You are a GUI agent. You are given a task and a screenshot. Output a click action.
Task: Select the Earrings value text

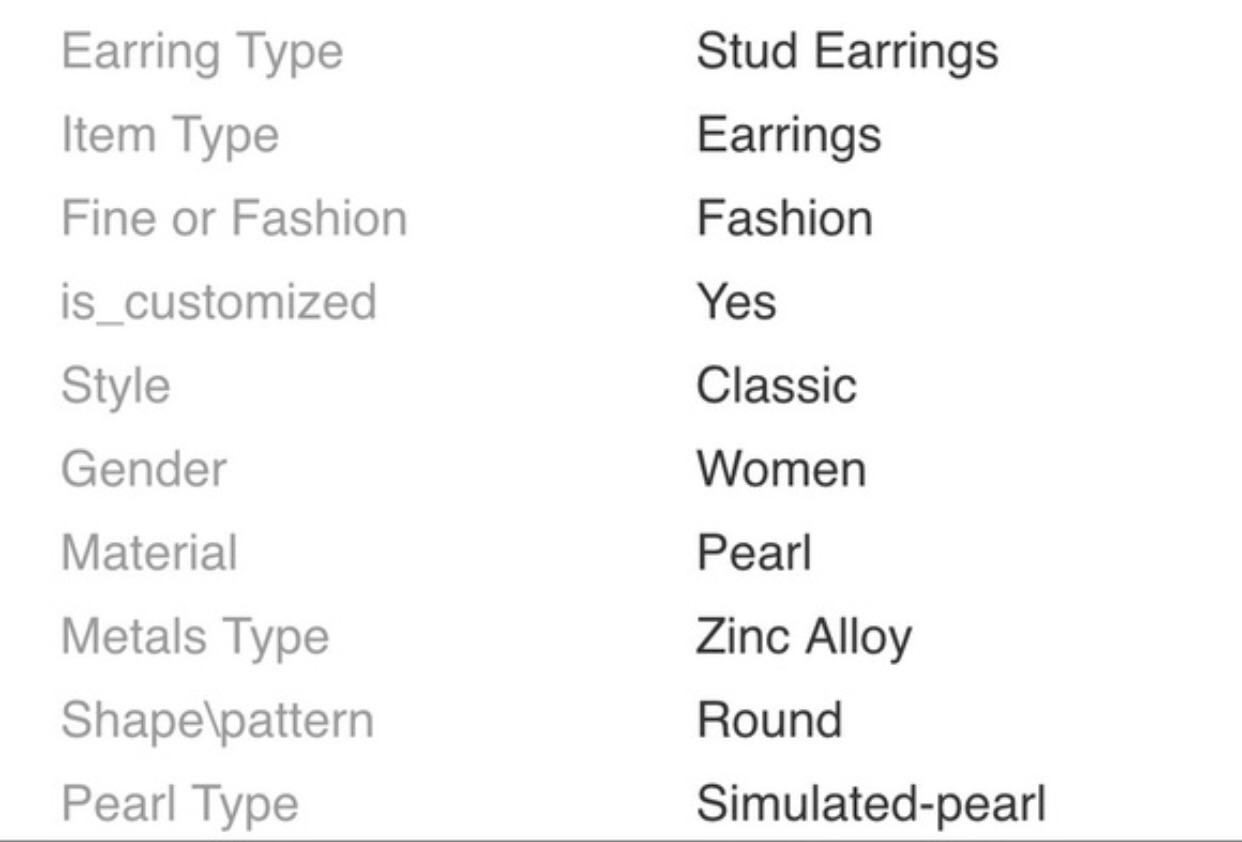coord(788,135)
